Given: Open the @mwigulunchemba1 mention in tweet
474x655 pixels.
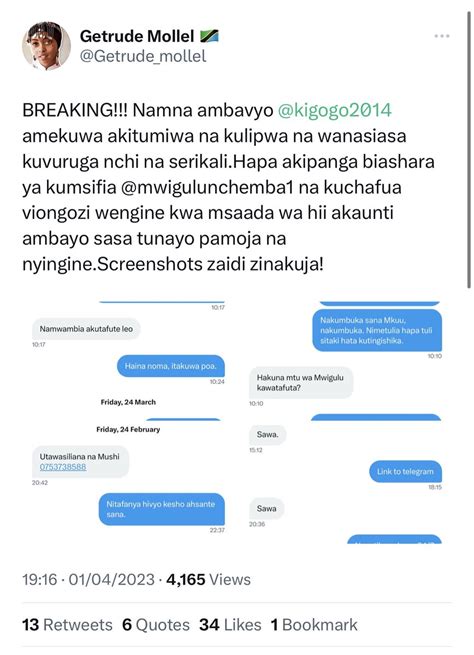Looking at the screenshot, I should point(208,187).
